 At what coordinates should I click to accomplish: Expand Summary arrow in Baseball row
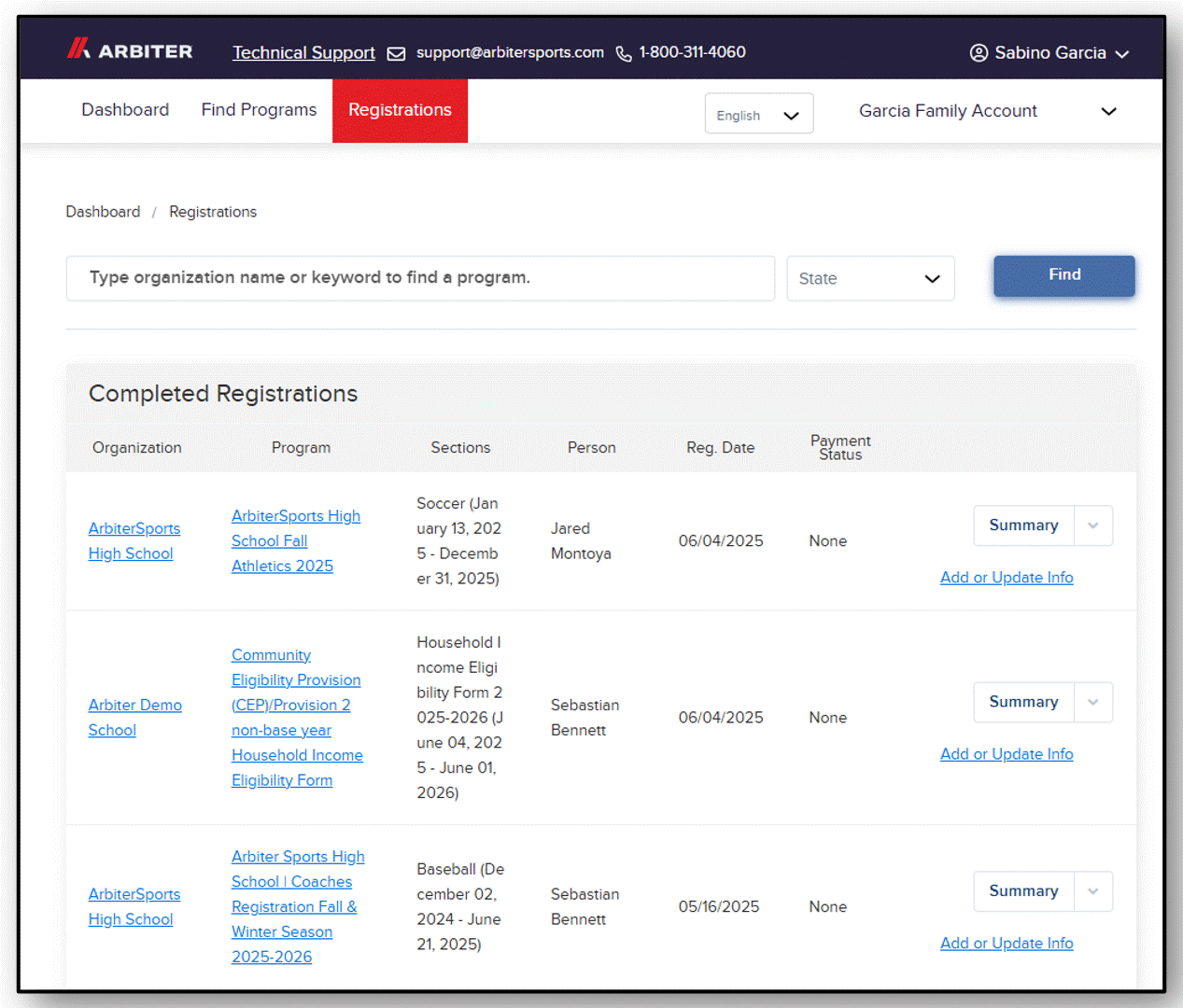pyautogui.click(x=1093, y=891)
